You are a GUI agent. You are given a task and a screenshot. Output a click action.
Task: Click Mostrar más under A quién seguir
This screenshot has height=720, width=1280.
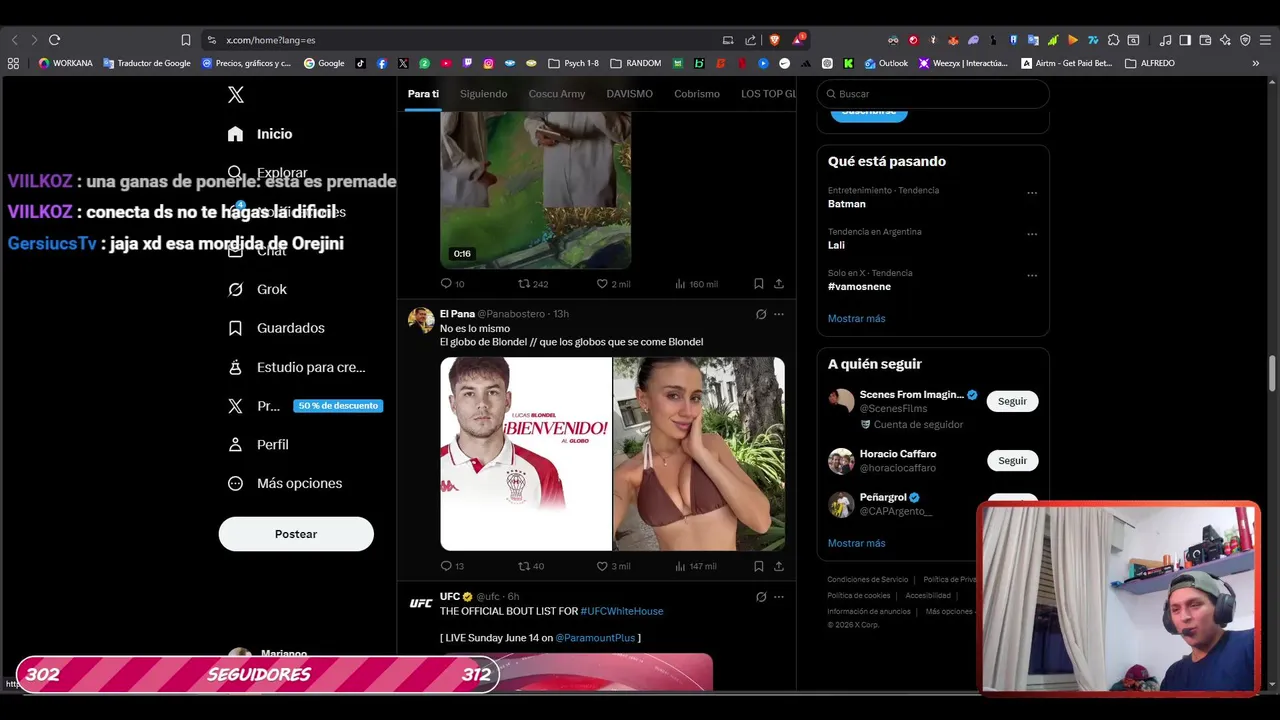pyautogui.click(x=856, y=543)
